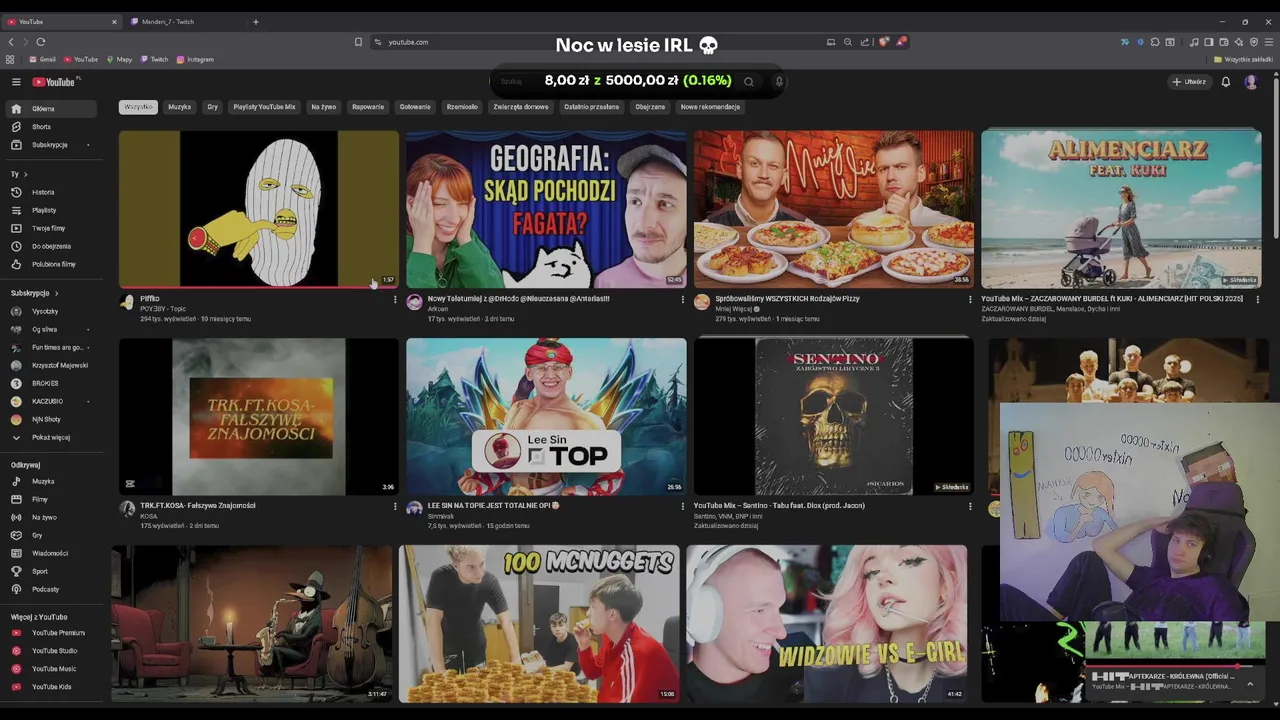Select the Gotowanie filter chip

pos(415,107)
